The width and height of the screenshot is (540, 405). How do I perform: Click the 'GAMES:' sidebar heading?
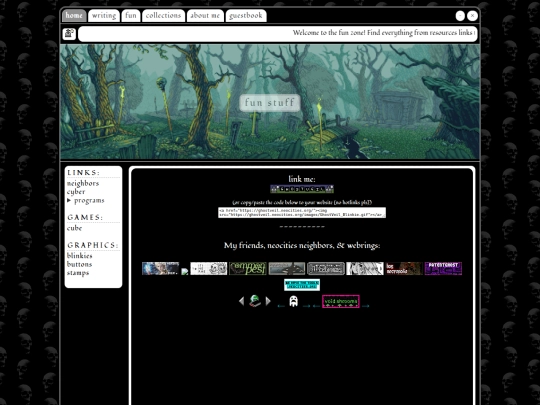pyautogui.click(x=85, y=218)
